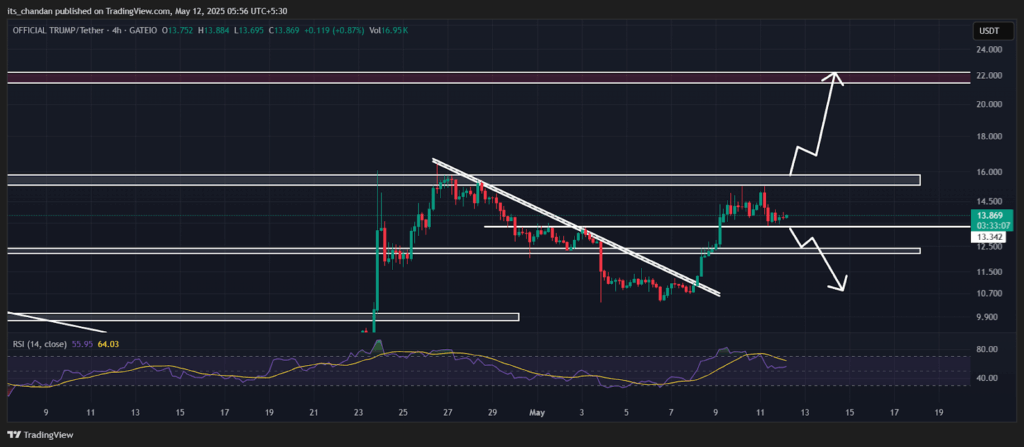Click the white 13.342 price line label

(987, 236)
